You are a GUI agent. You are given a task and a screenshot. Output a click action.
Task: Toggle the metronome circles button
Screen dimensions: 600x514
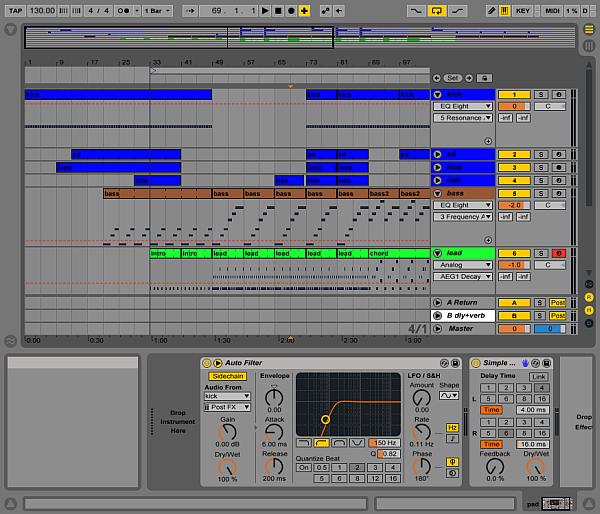point(123,11)
